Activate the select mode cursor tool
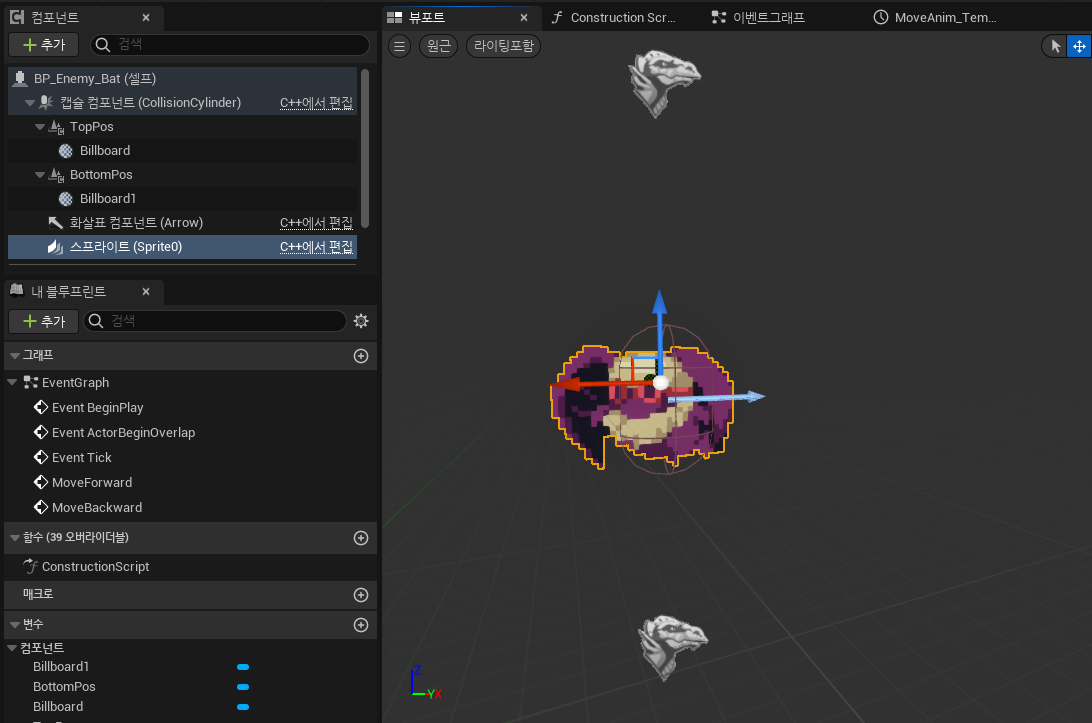This screenshot has width=1092, height=723. (1056, 46)
